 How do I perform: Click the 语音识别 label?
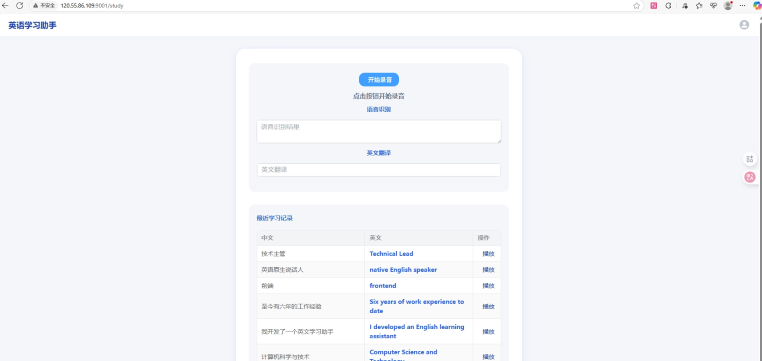(x=379, y=109)
